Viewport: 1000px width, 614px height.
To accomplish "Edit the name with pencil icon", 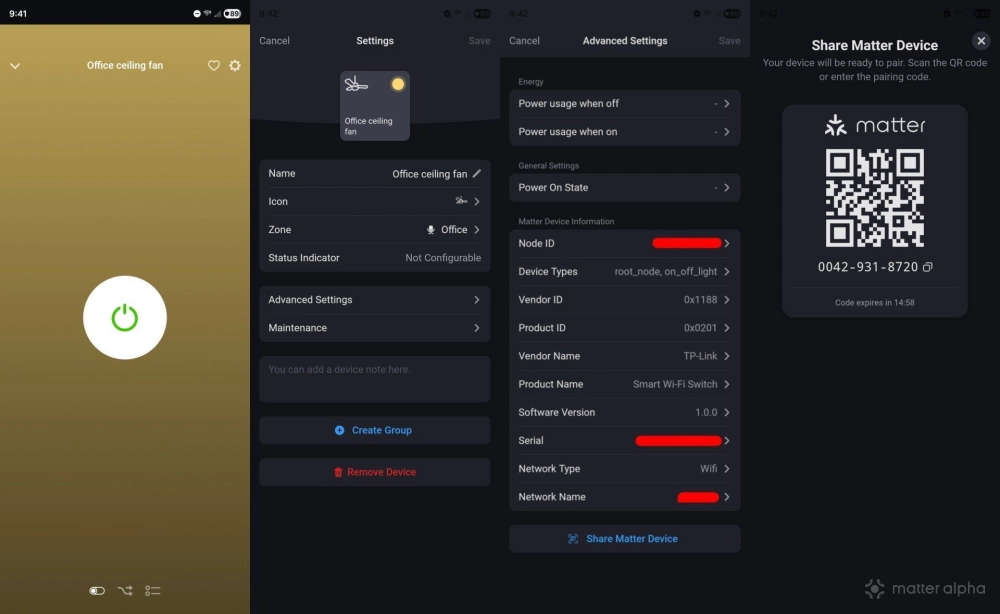I will pos(477,173).
